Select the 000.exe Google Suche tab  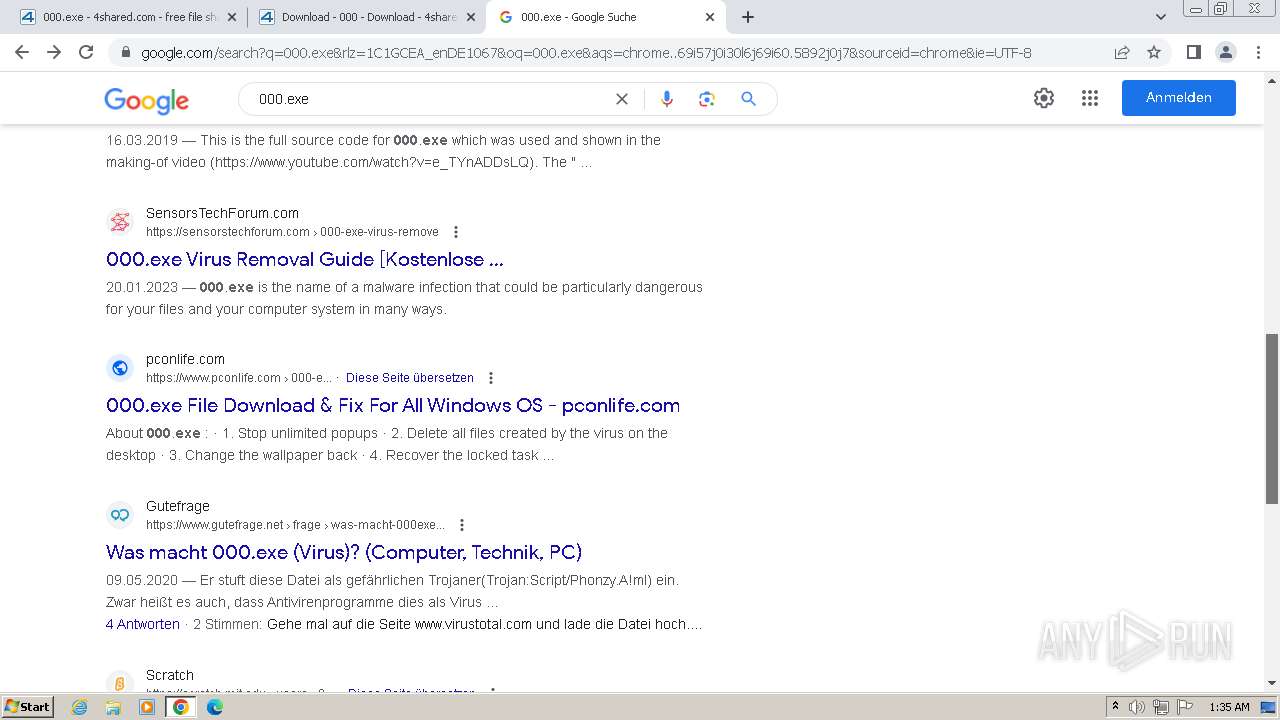click(606, 17)
